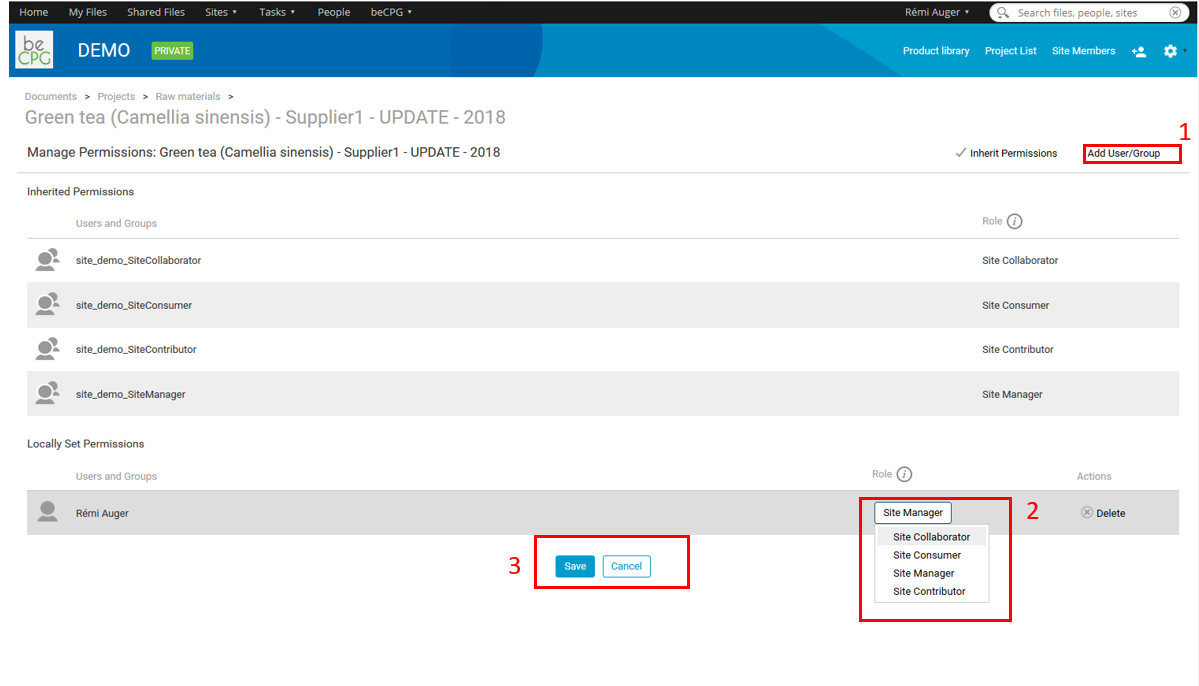Toggle Inherit Permissions
This screenshot has width=1199, height=686.
1006,153
